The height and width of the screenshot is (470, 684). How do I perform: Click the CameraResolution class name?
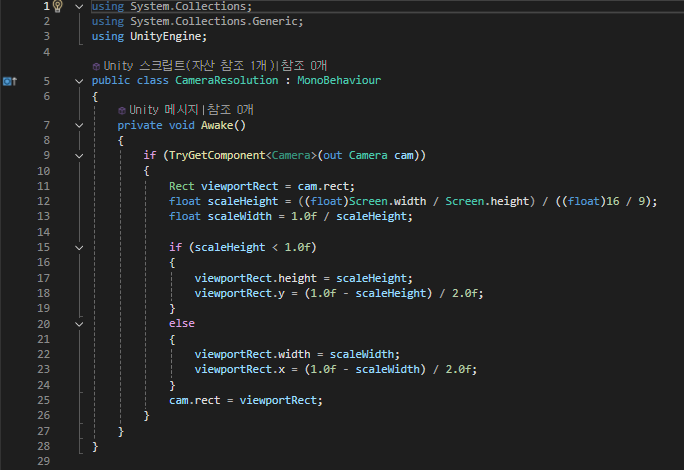226,80
